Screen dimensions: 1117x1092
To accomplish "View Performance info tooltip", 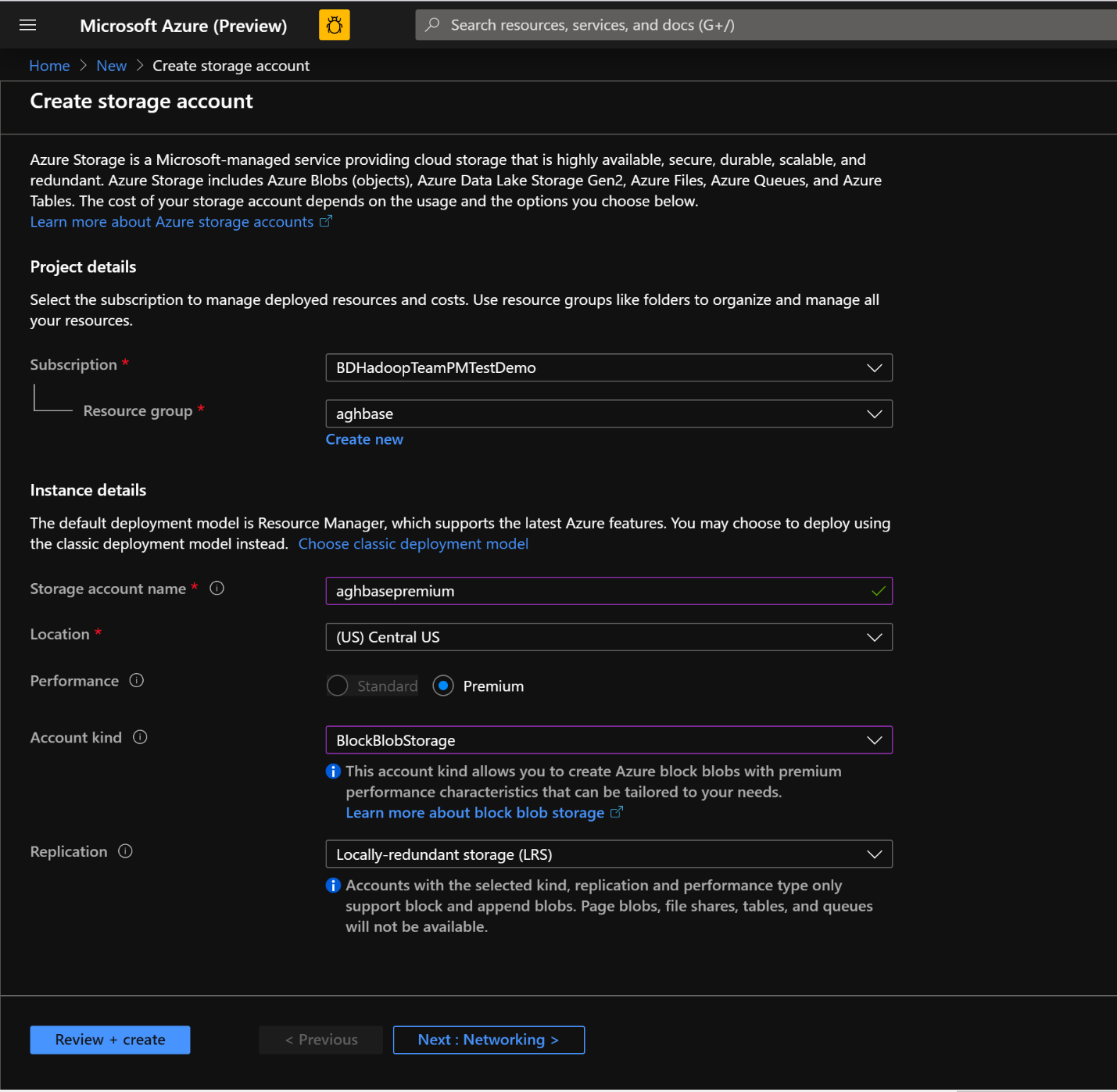I will click(137, 680).
